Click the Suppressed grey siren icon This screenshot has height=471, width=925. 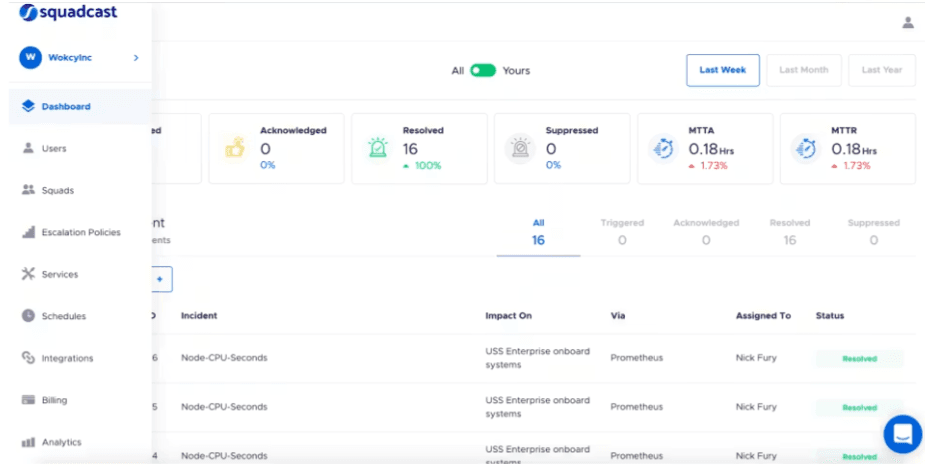(x=520, y=148)
